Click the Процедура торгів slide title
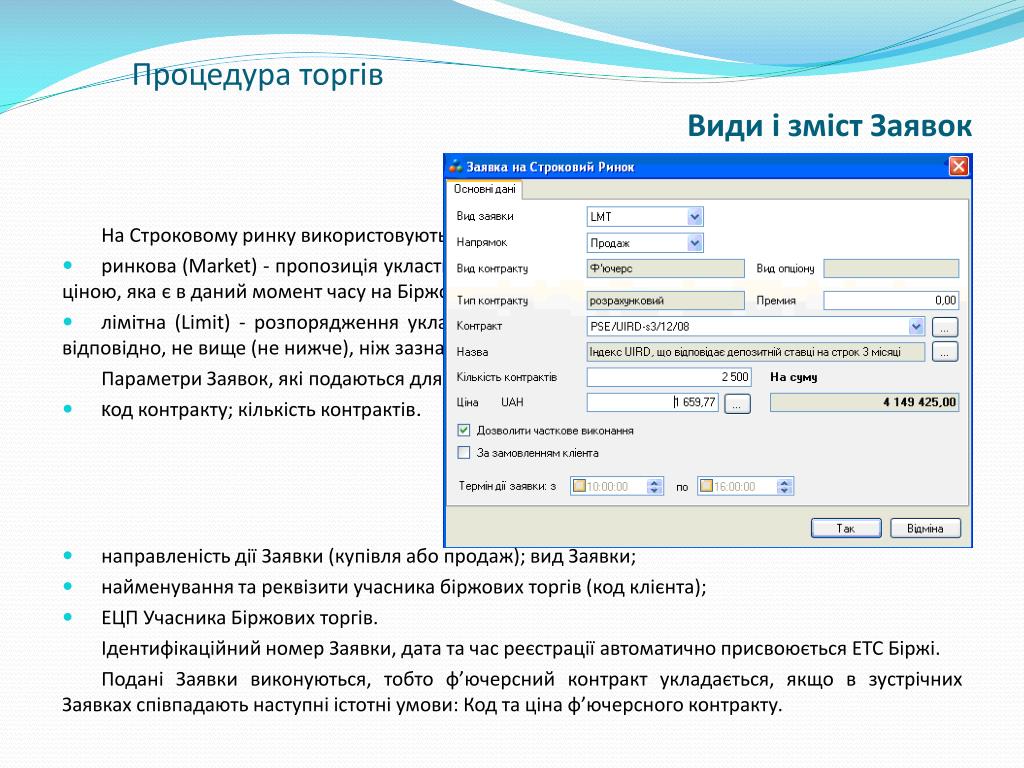 [x=257, y=74]
